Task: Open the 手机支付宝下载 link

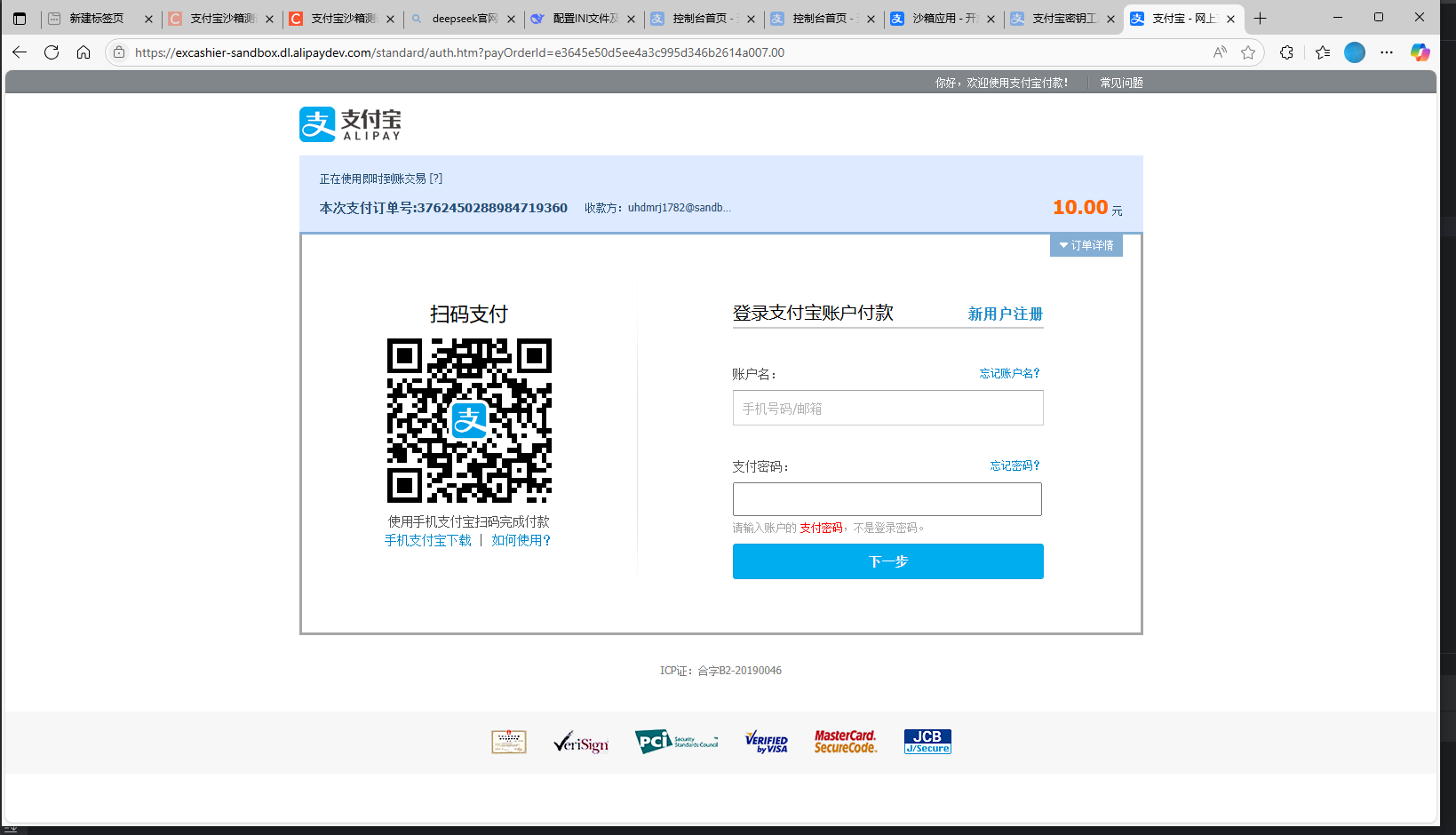Action: coord(428,540)
